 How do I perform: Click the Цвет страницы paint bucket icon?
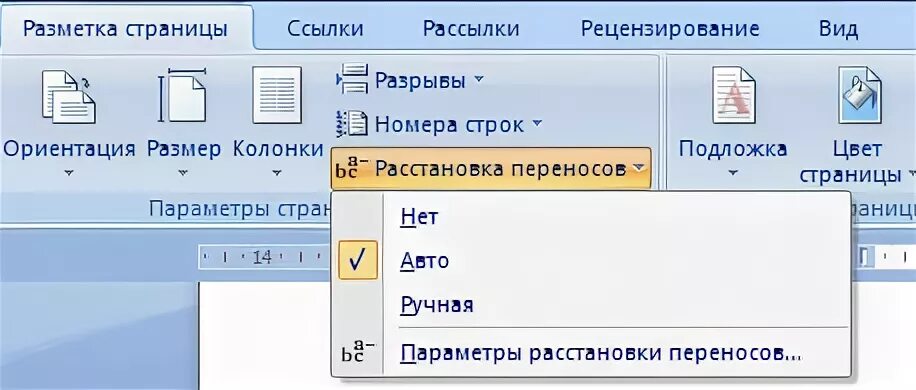click(859, 95)
